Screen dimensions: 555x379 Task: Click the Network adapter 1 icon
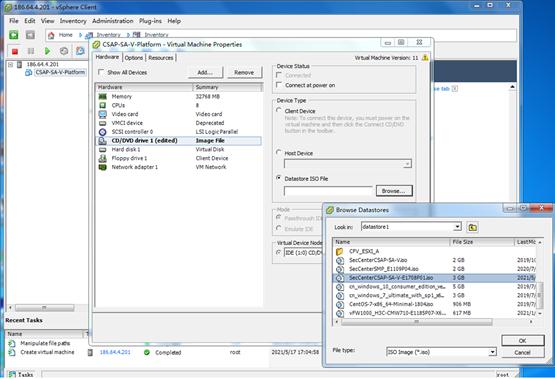point(103,167)
